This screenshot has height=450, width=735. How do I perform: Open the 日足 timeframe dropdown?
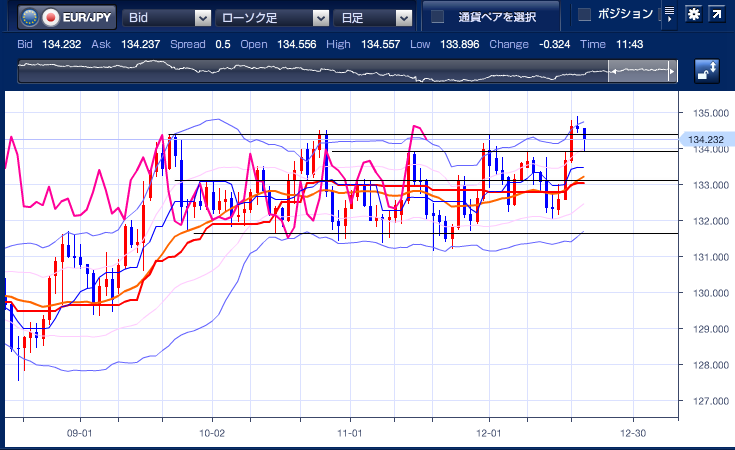373,18
